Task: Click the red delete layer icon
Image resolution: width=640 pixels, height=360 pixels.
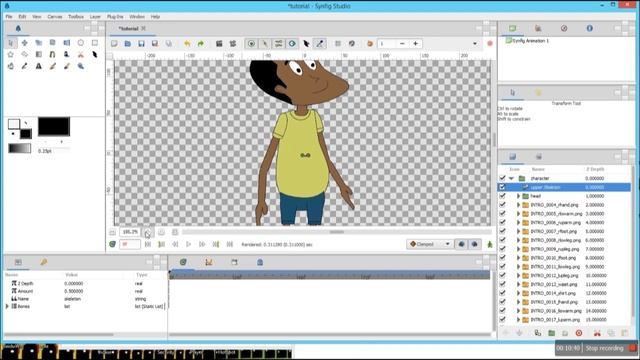Action: (579, 333)
